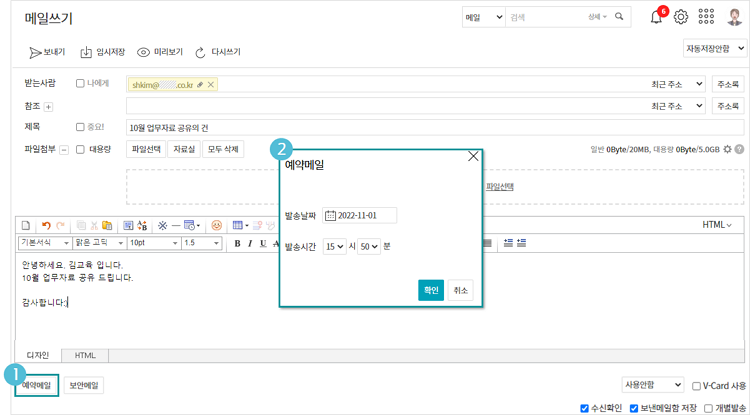The height and width of the screenshot is (415, 750).
Task: Open the user profile avatar
Action: pos(733,17)
